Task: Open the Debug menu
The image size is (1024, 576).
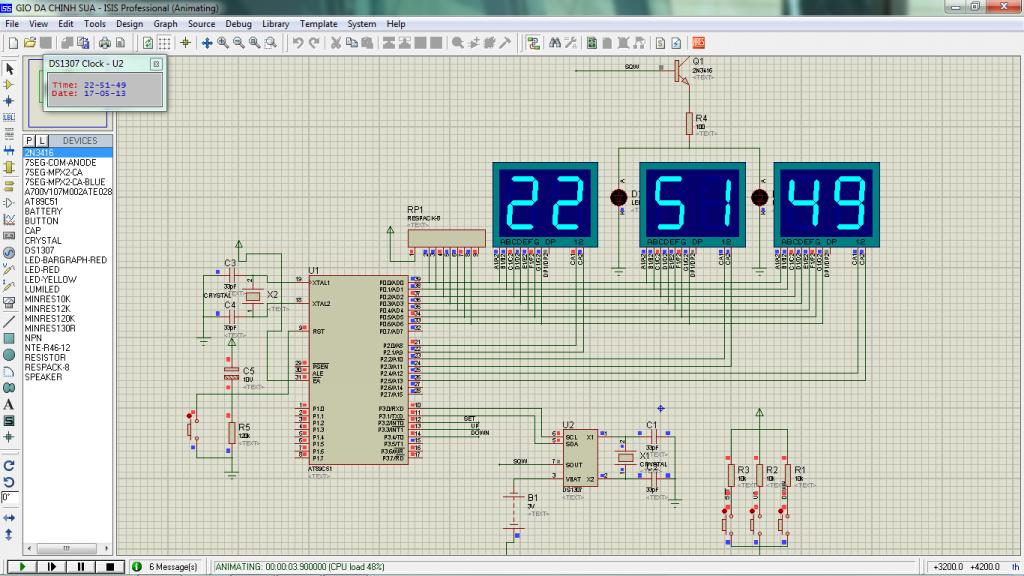Action: tap(238, 23)
